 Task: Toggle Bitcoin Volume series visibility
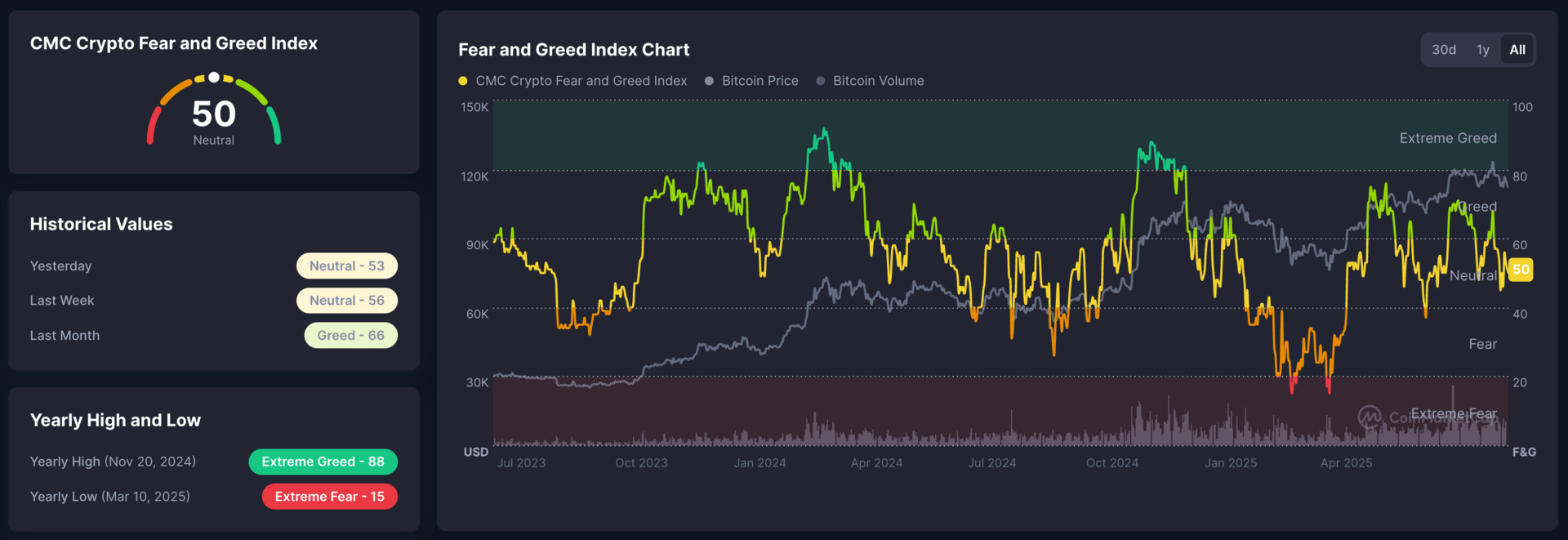tap(871, 81)
